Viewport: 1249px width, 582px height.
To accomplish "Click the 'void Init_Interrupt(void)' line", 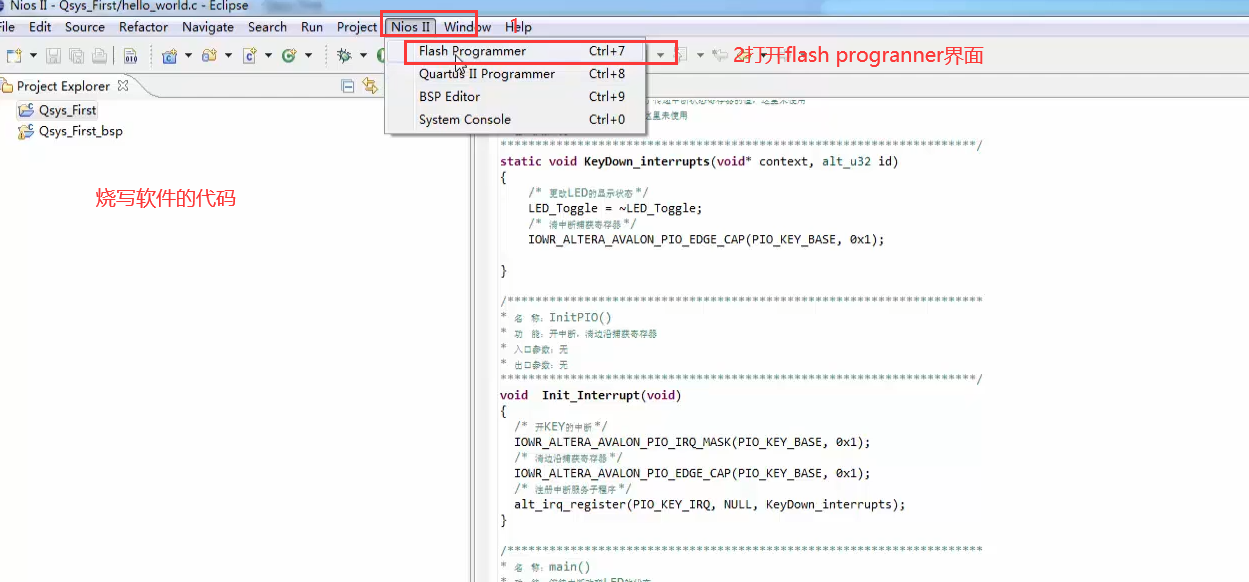I will tap(590, 395).
